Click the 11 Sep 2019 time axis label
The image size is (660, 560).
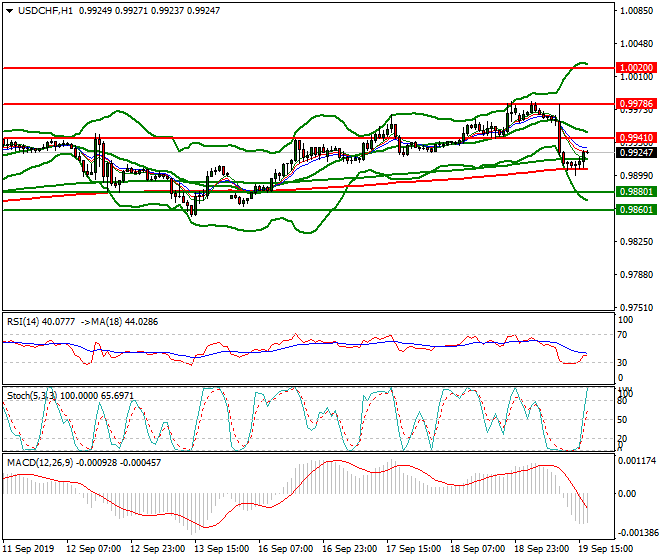click(x=29, y=549)
